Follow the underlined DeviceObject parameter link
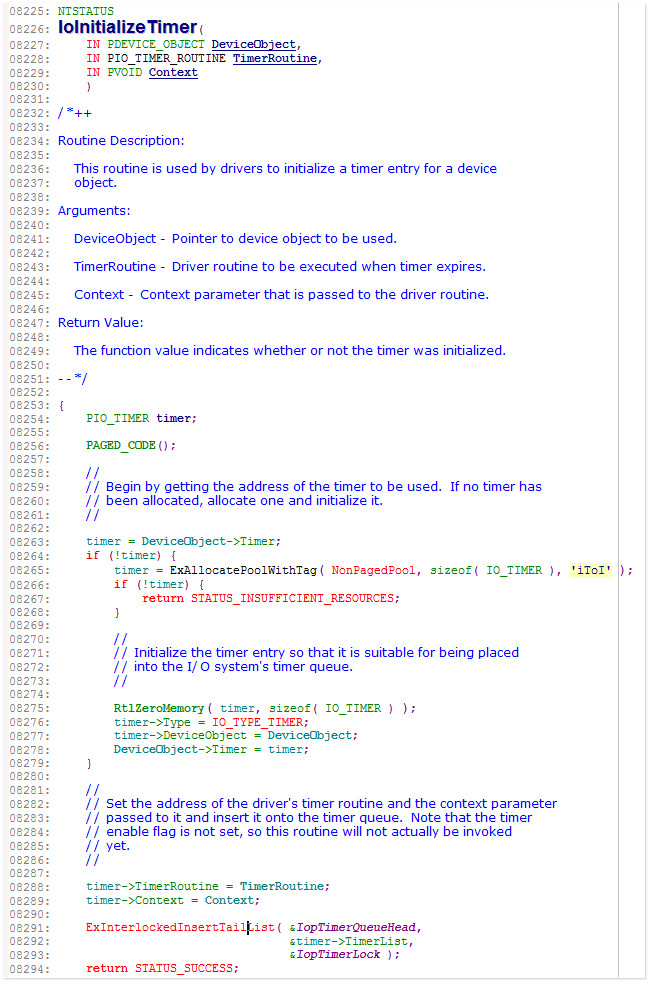 pyautogui.click(x=253, y=44)
